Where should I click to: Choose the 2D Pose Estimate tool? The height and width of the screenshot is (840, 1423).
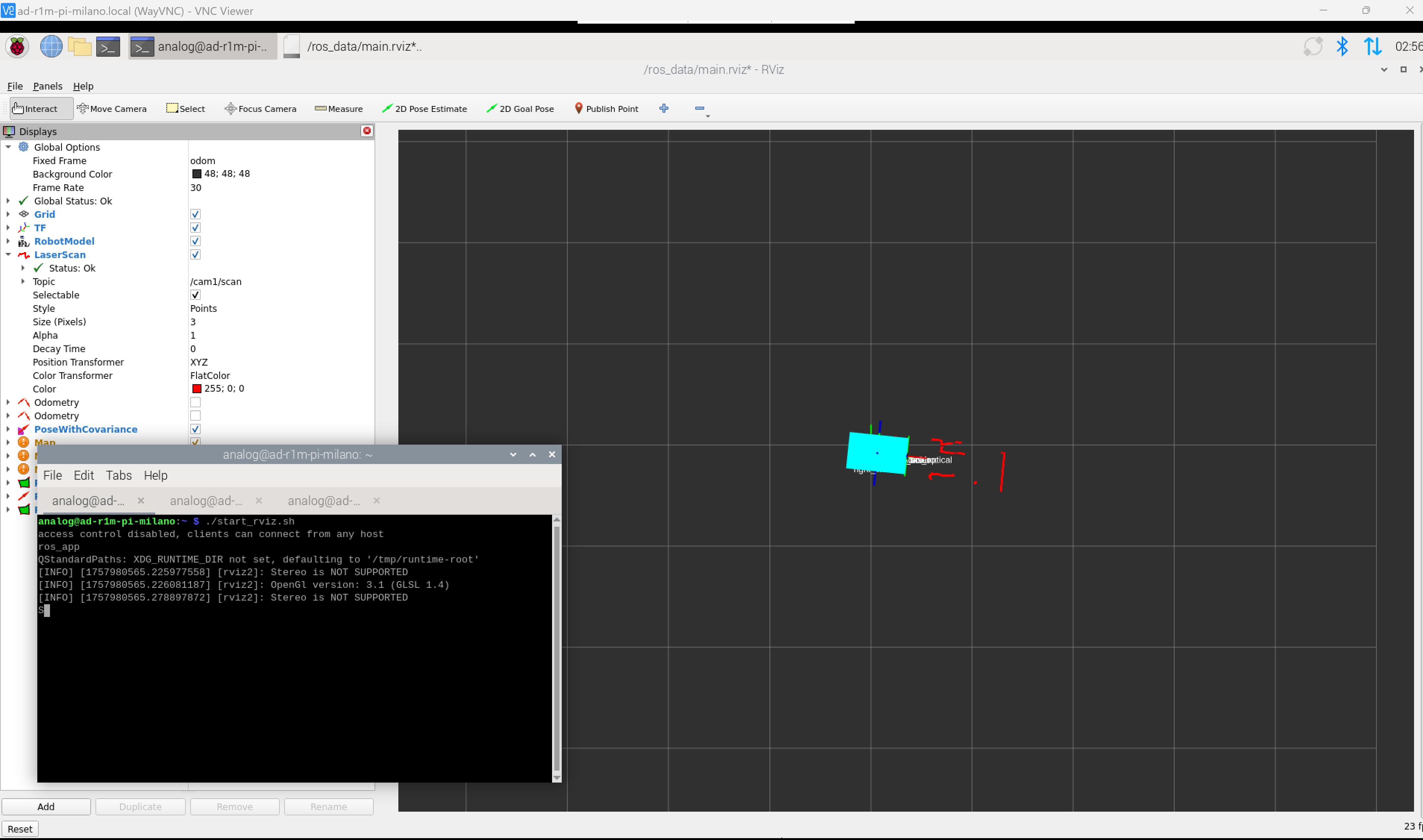pyautogui.click(x=424, y=109)
